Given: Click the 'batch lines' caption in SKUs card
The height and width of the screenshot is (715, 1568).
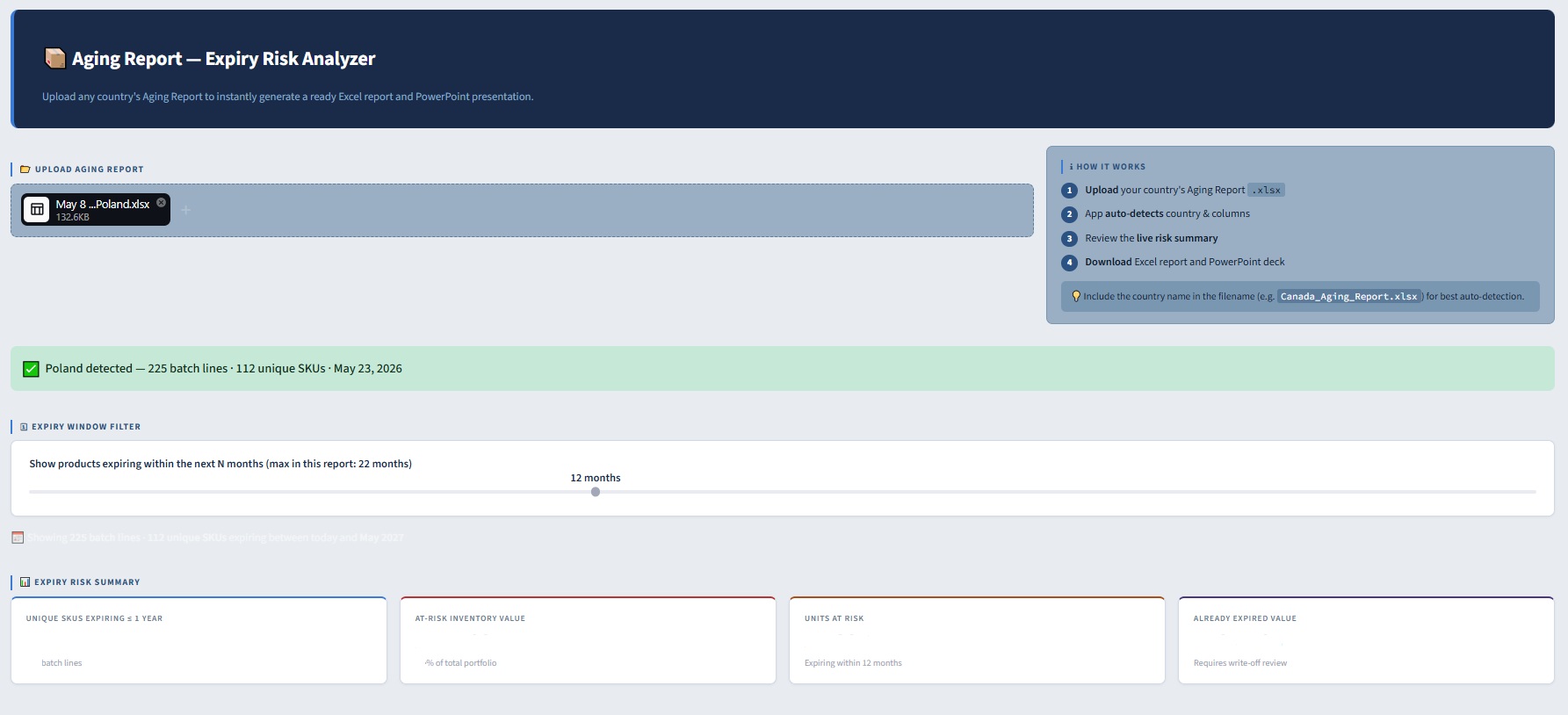Looking at the screenshot, I should [61, 663].
